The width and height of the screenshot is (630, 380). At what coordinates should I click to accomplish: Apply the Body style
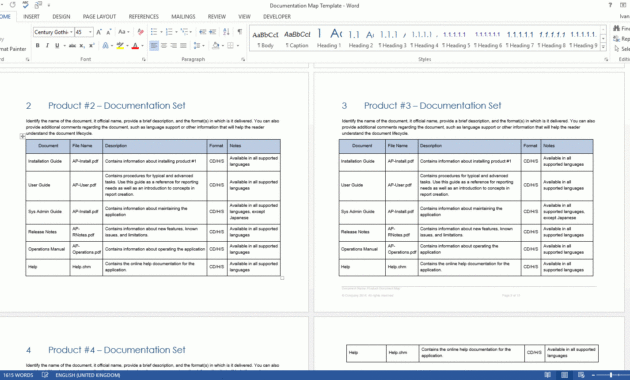(x=265, y=39)
